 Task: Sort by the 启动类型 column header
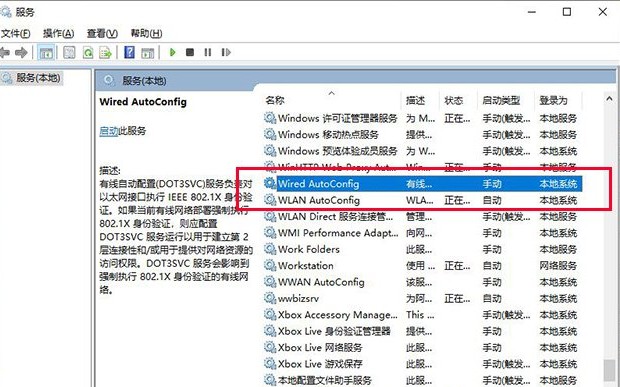click(501, 100)
